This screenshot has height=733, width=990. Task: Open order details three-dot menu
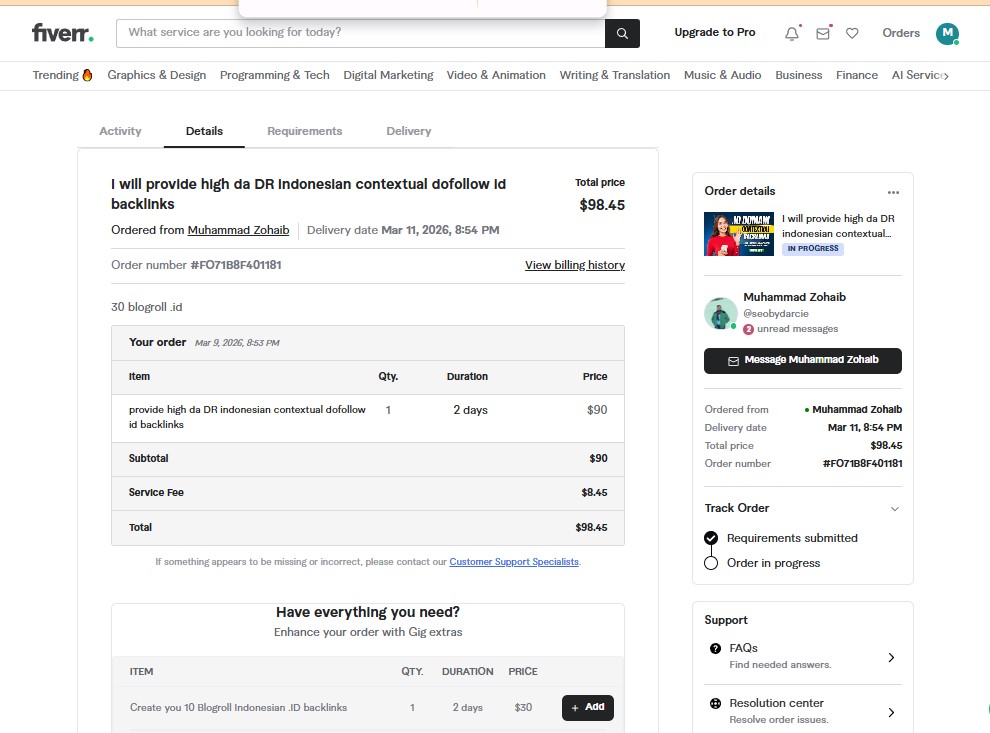click(x=893, y=192)
